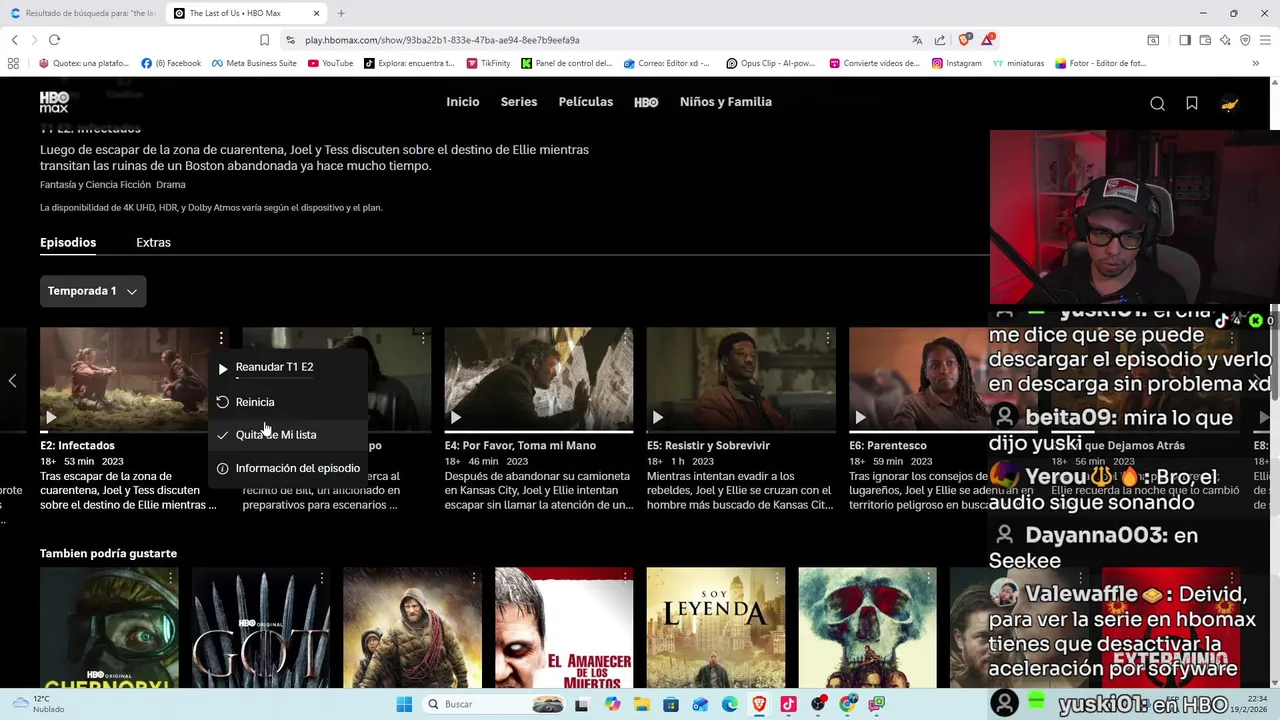Open the browser apps grid icon

[x=13, y=63]
